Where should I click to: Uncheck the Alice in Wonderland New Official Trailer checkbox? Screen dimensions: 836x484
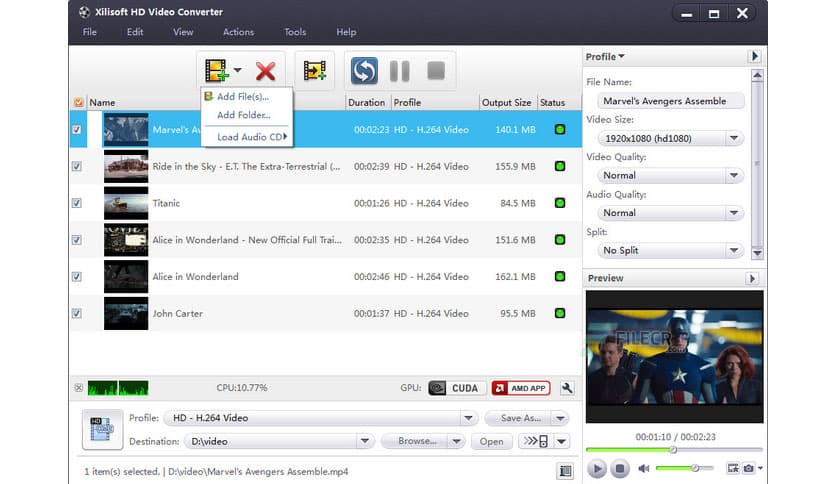pyautogui.click(x=77, y=240)
